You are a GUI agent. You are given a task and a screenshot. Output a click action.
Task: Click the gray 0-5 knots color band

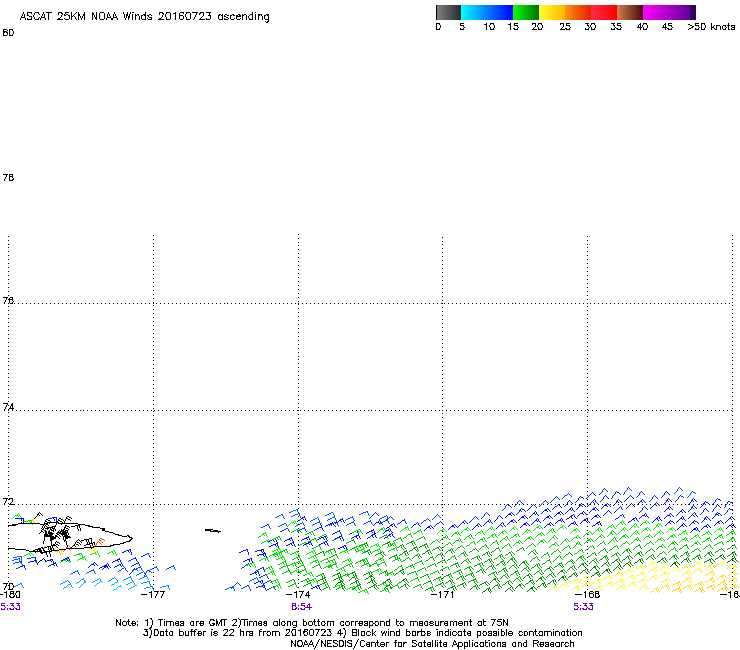tap(448, 12)
